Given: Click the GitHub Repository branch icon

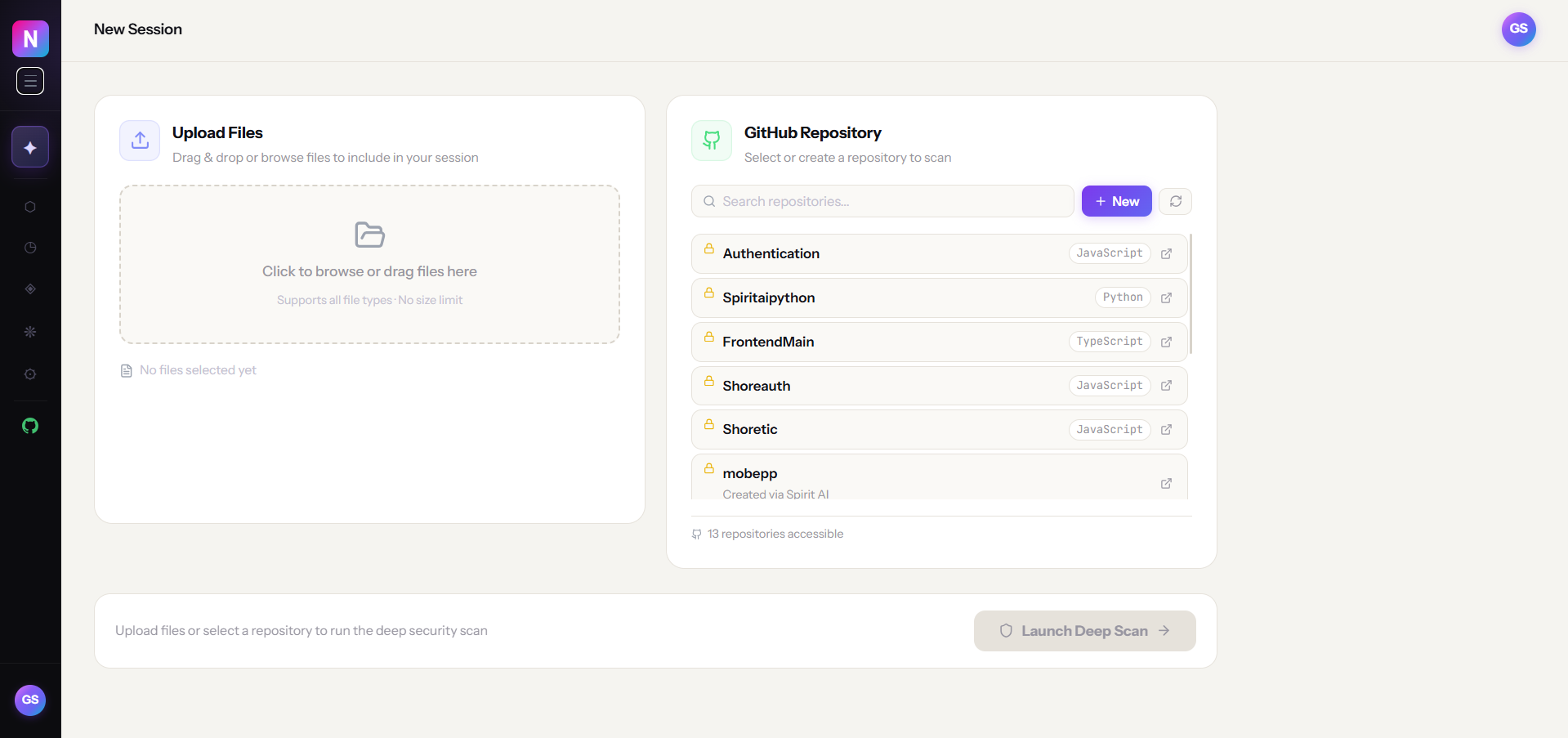Looking at the screenshot, I should click(x=712, y=141).
